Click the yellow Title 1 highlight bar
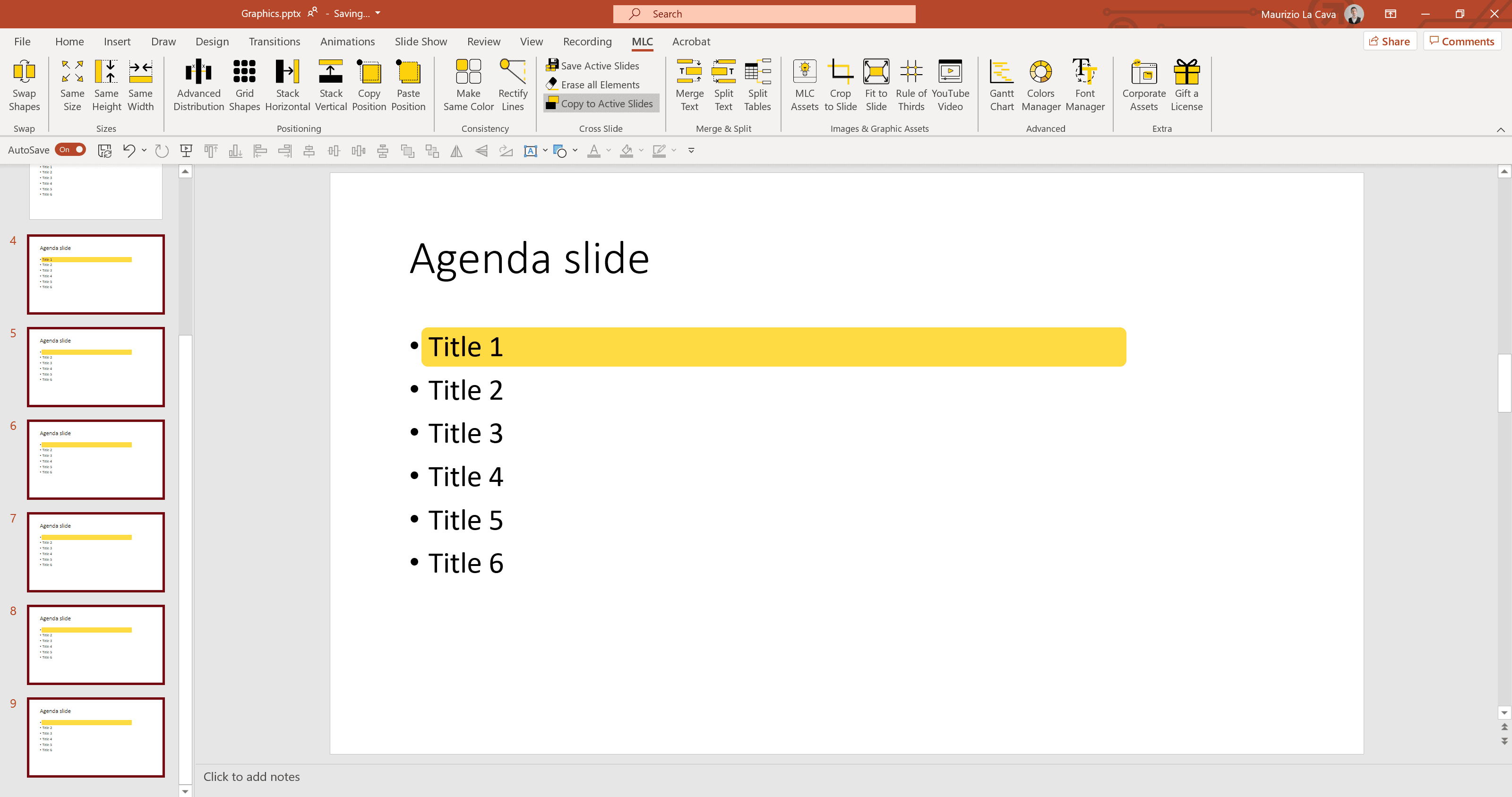 (x=822, y=347)
